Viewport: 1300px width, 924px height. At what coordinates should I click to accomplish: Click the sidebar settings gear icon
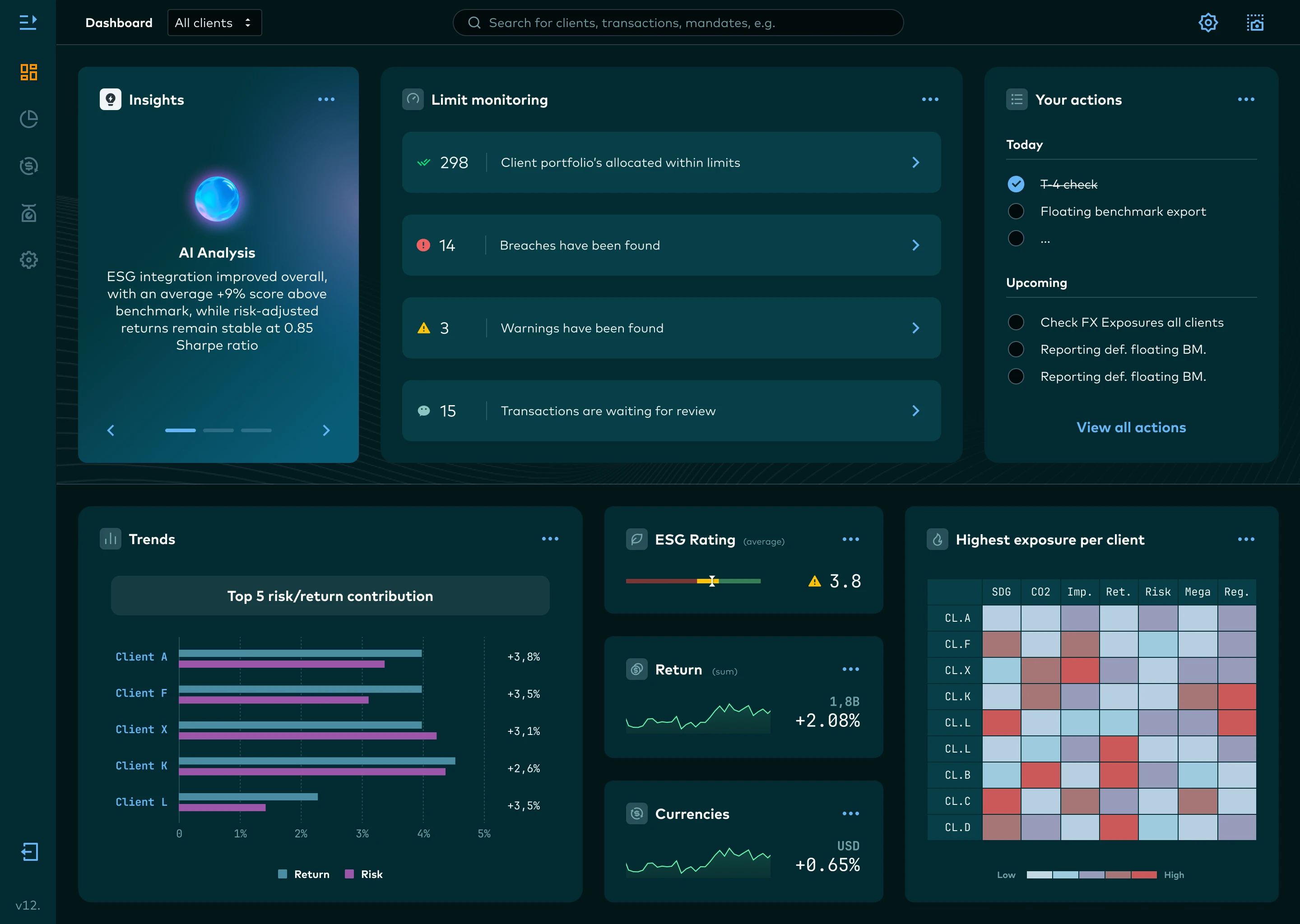28,260
